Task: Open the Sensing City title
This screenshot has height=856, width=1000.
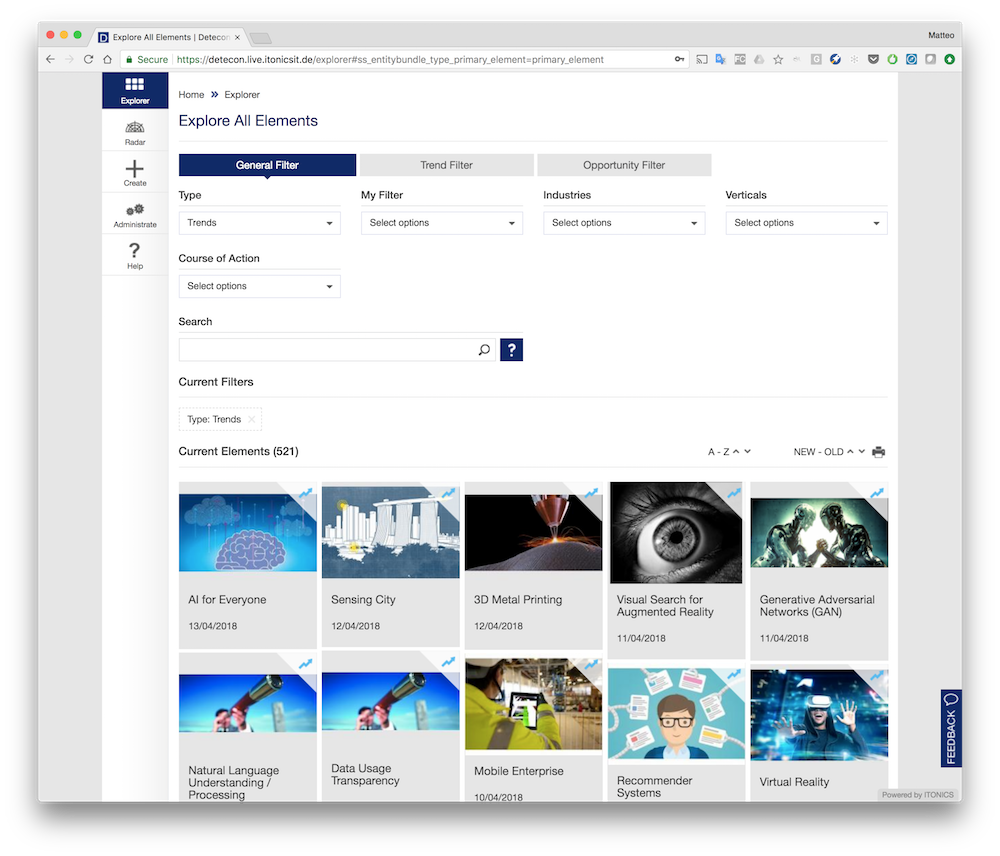Action: pos(364,600)
